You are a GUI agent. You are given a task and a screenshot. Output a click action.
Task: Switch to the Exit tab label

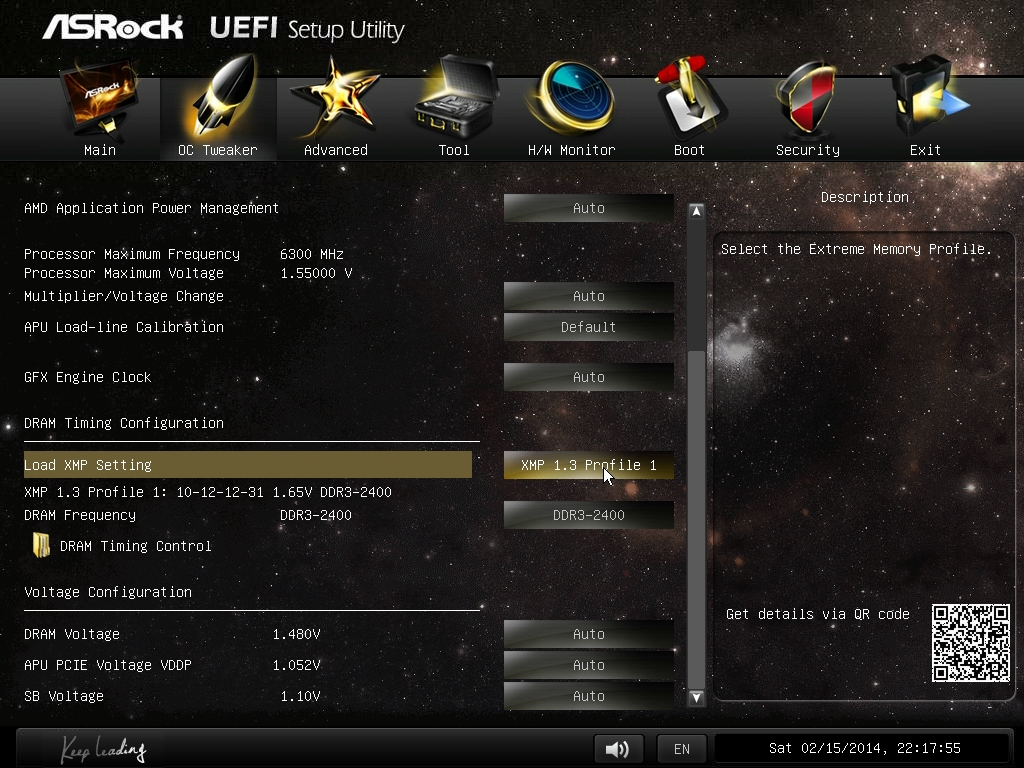pos(925,150)
